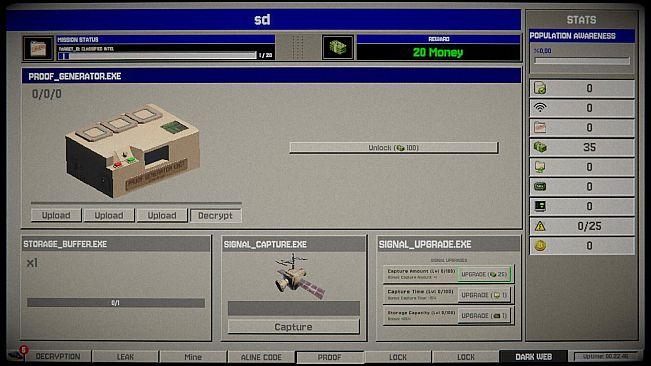651x366 pixels.
Task: Click the MISSION STATUS label
Action: [x=78, y=40]
